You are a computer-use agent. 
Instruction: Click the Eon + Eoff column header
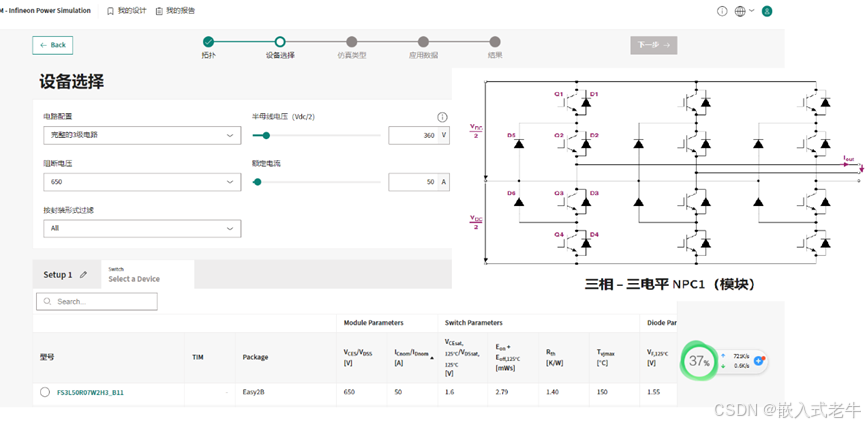click(x=508, y=357)
